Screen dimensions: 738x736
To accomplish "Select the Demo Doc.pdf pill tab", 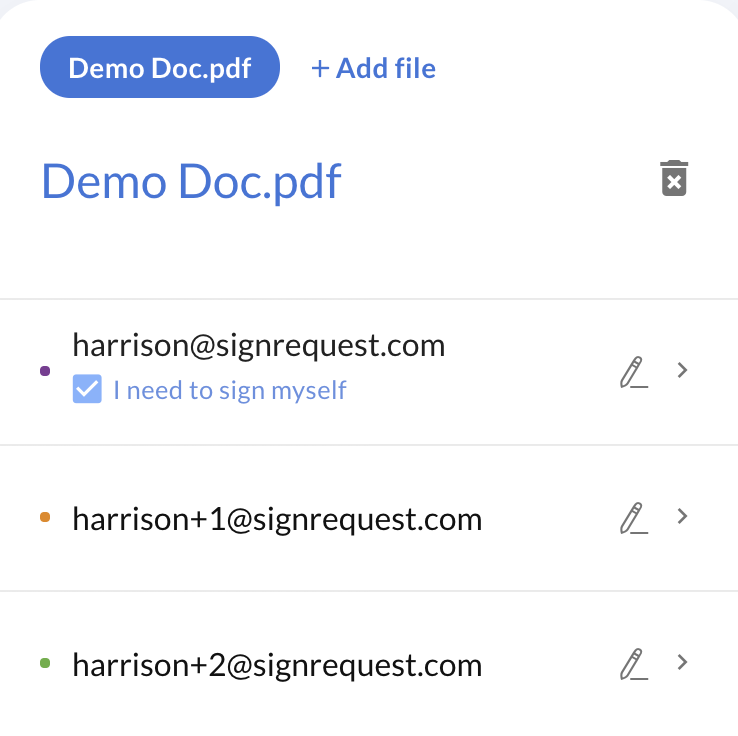I will click(x=160, y=67).
